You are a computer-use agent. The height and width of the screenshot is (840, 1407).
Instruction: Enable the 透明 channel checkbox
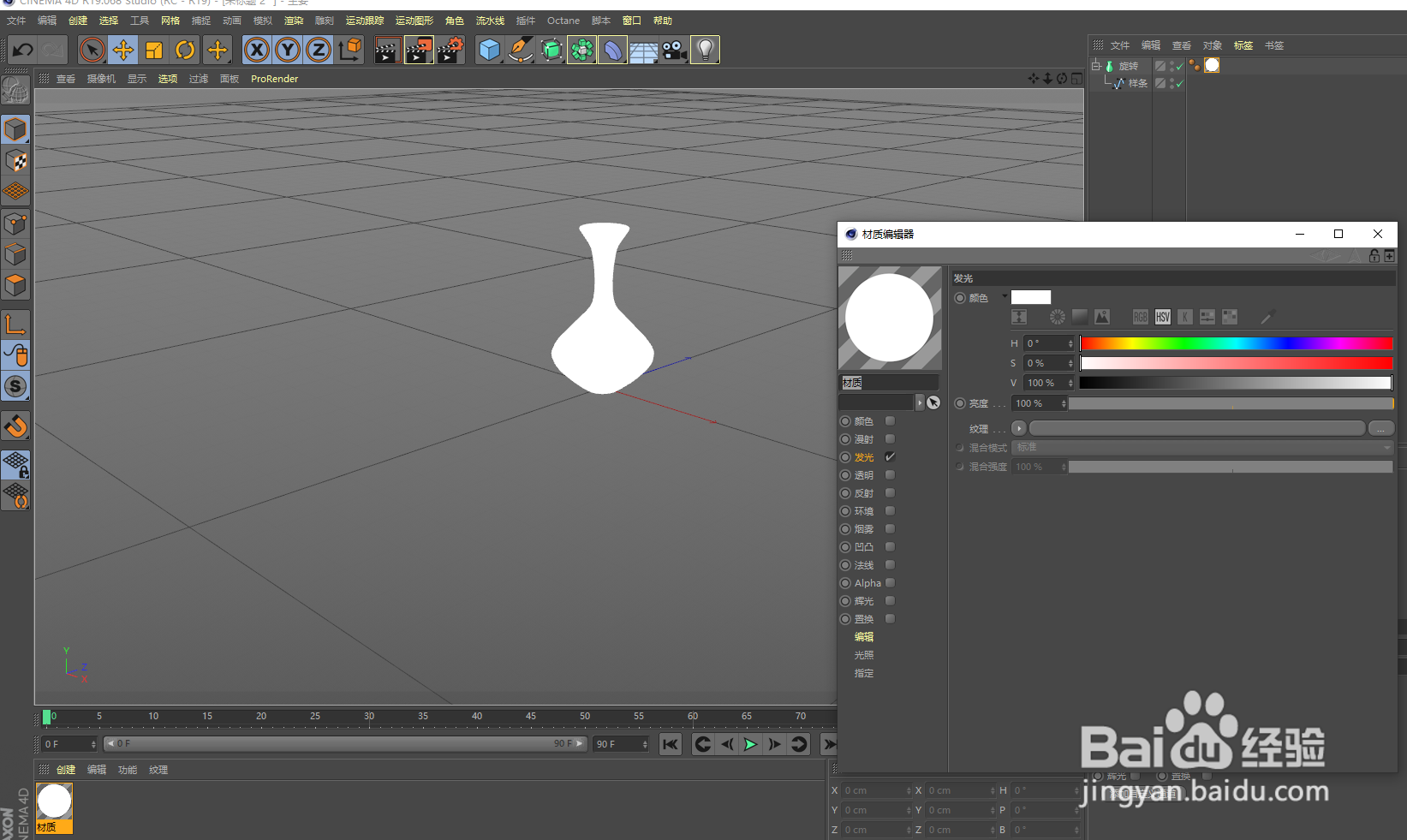(889, 474)
